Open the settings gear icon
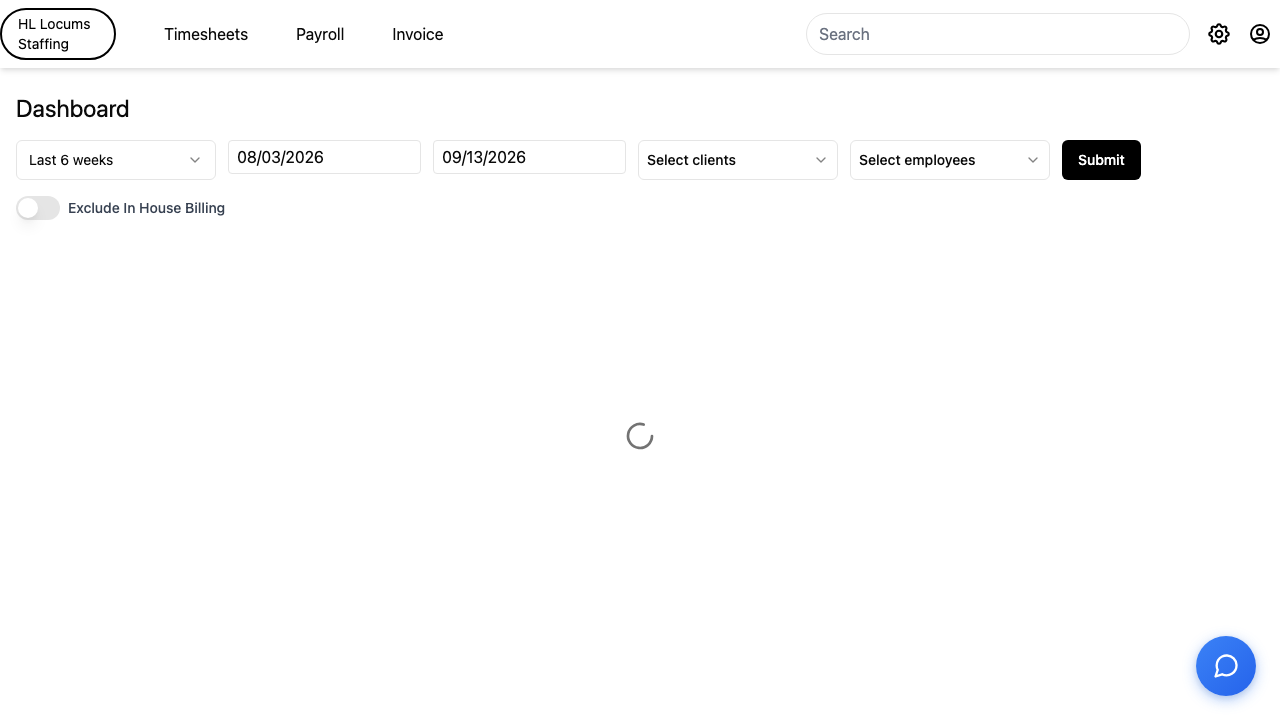 pyautogui.click(x=1218, y=34)
